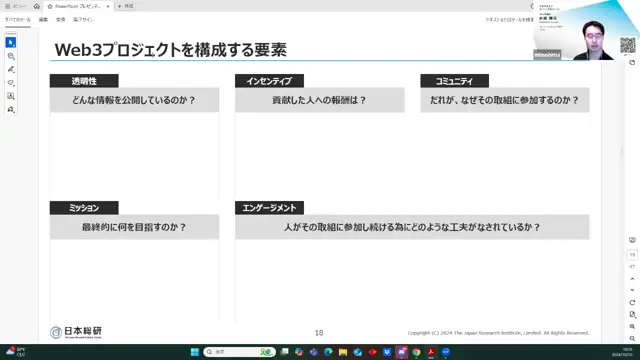Switch to the PowerPoint presentation tab

tap(78, 6)
